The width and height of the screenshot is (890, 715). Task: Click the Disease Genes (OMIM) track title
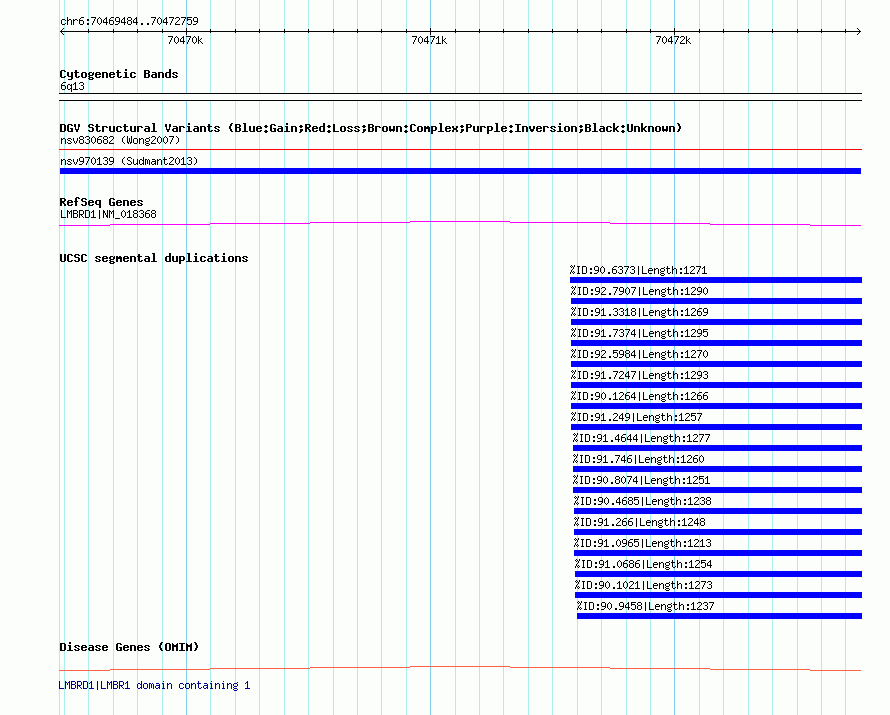tap(129, 647)
